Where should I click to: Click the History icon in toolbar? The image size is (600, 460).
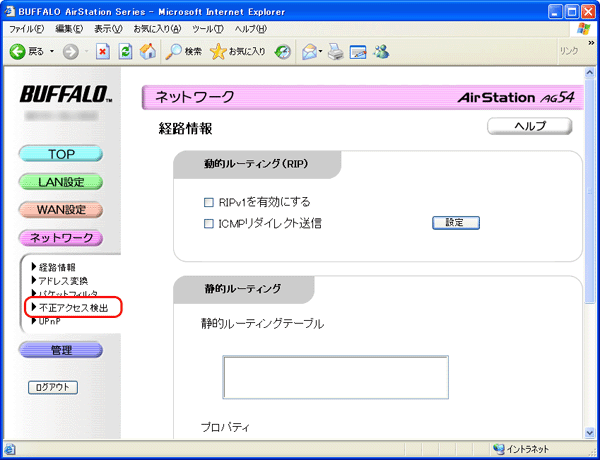point(283,51)
